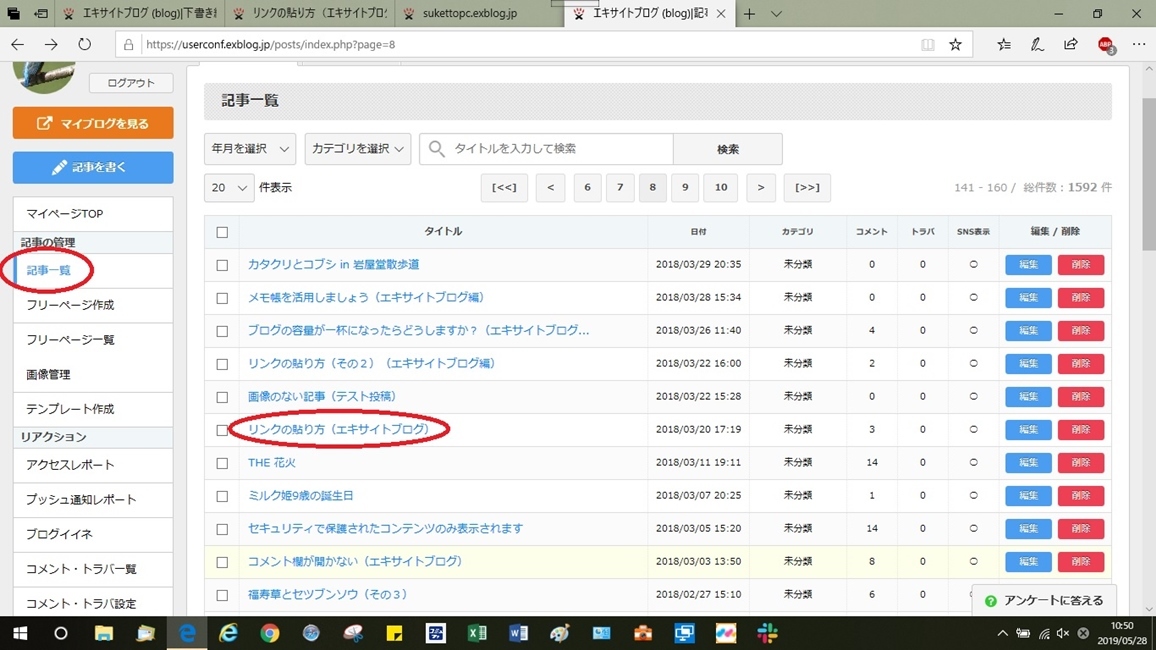Open the article リンクの貼り方（エキサイトブログ）
1156x650 pixels.
click(338, 429)
